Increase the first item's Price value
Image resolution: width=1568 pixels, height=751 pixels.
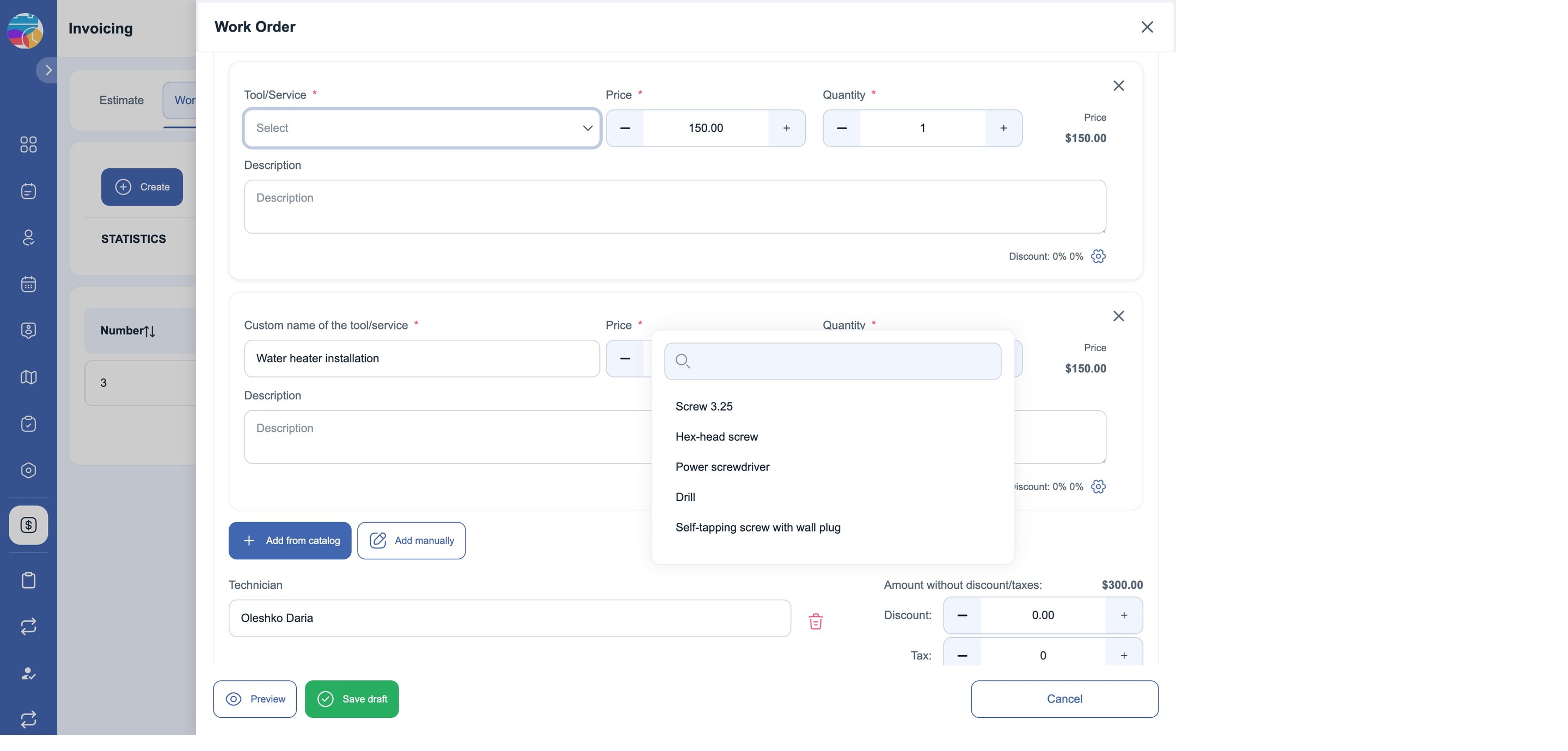786,128
